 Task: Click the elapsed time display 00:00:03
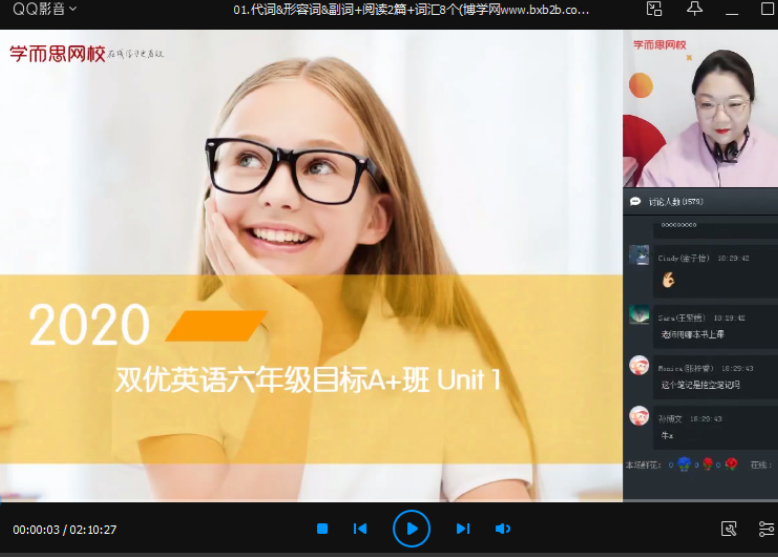pos(36,529)
